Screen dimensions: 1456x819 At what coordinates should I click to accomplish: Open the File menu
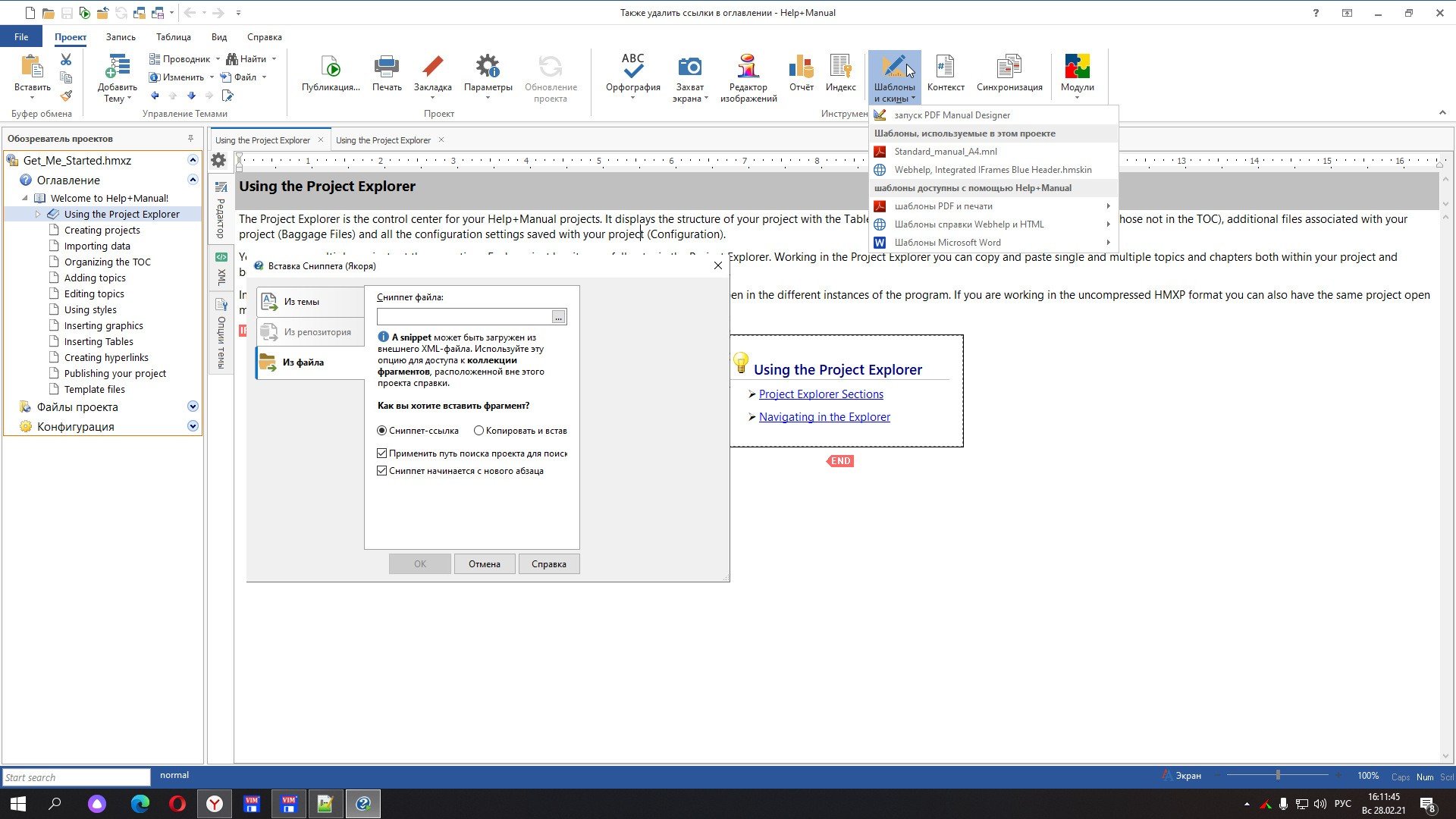coord(21,36)
